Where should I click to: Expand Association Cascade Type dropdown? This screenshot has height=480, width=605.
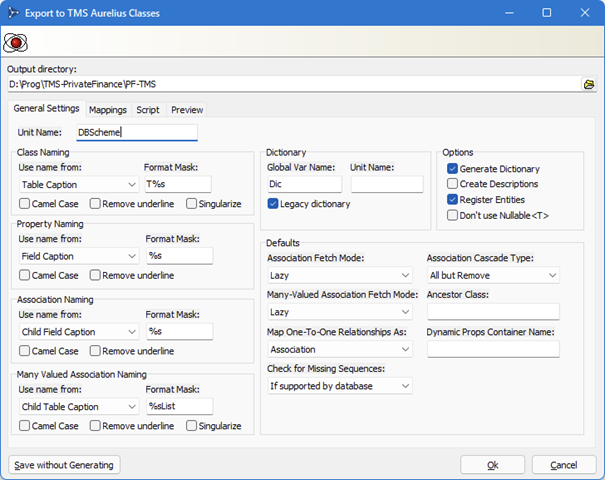tap(493, 275)
